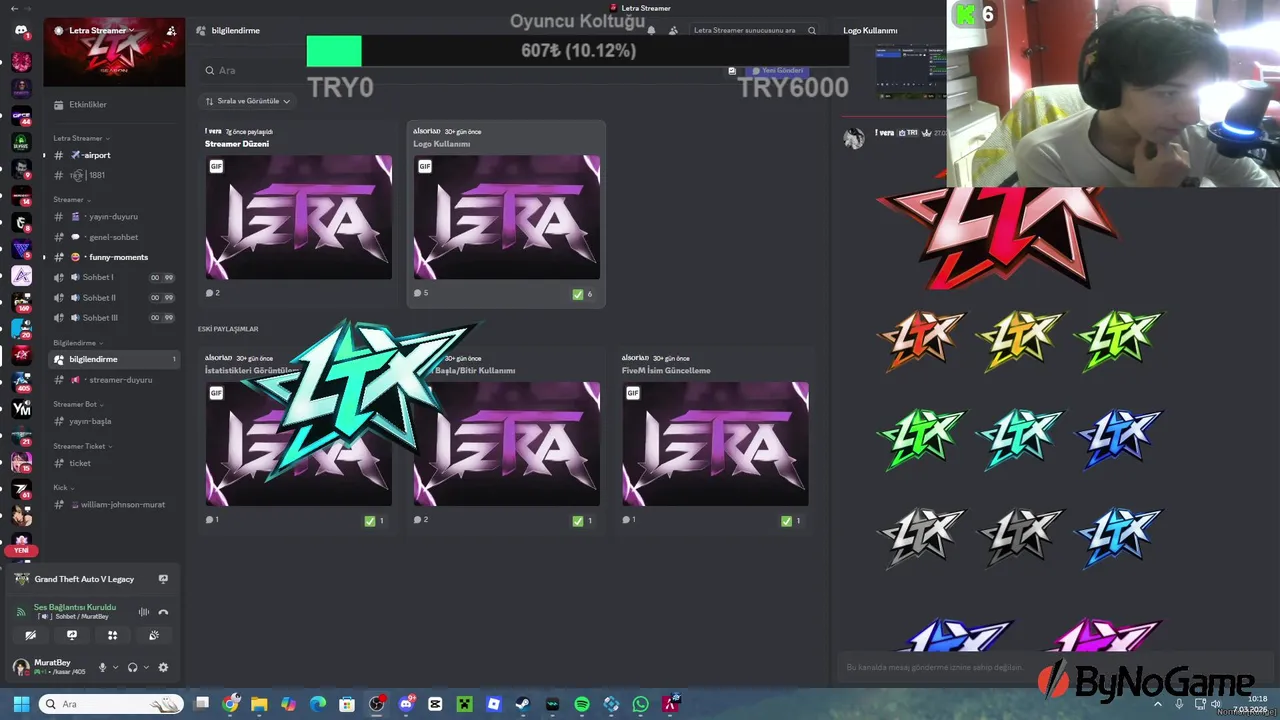Open Logo Kullanımı forum post thumbnail

(506, 217)
